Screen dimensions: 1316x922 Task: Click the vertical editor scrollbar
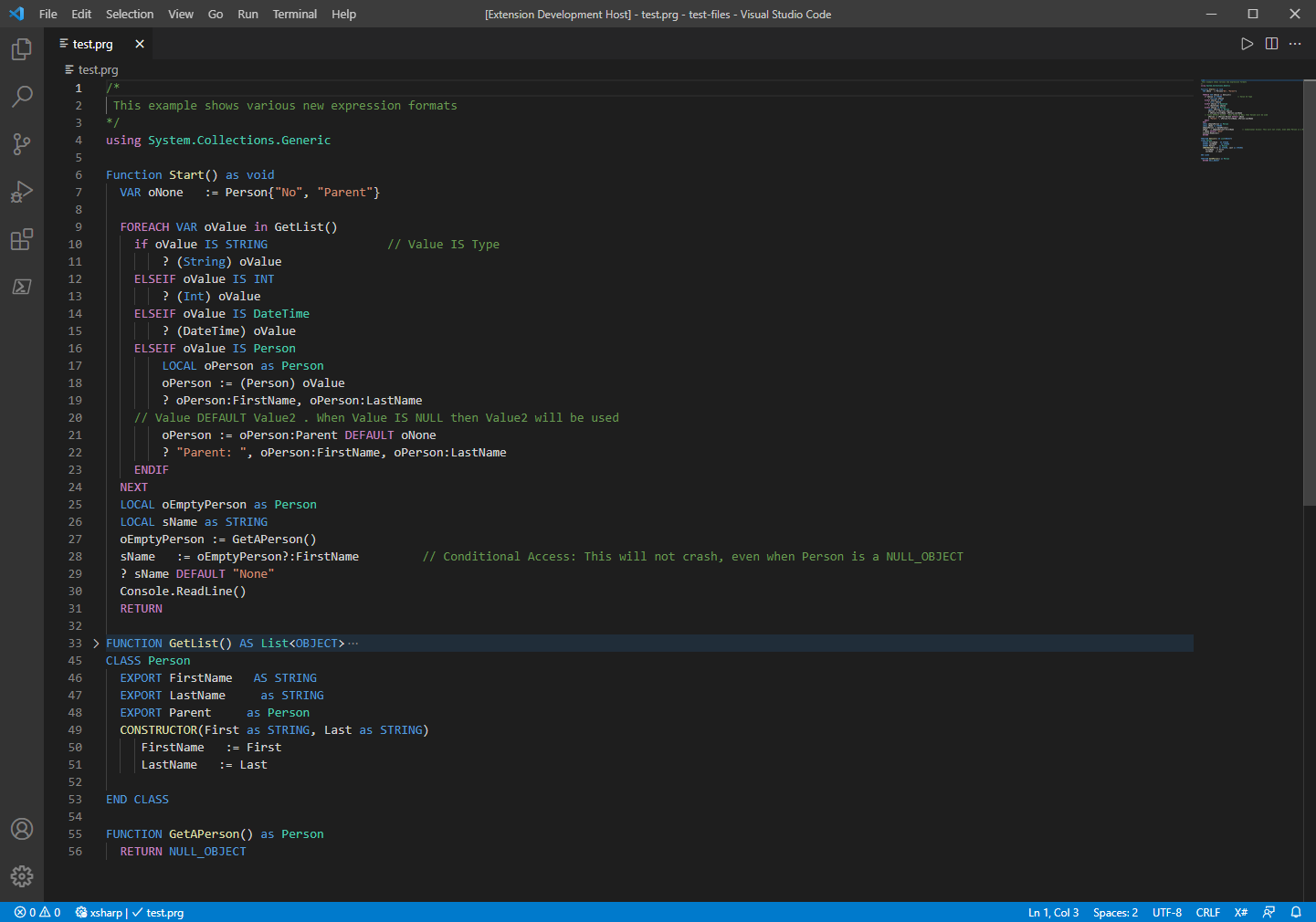[x=1310, y=292]
